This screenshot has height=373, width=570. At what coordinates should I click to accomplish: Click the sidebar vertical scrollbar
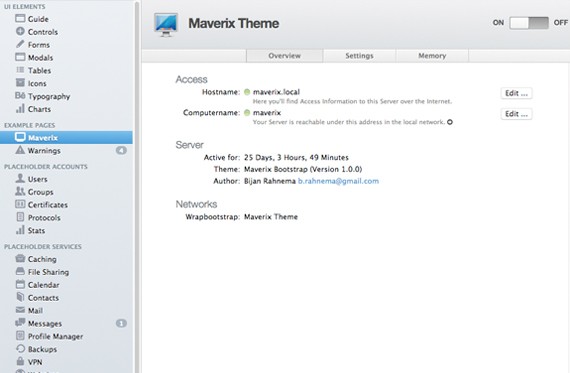click(x=137, y=186)
